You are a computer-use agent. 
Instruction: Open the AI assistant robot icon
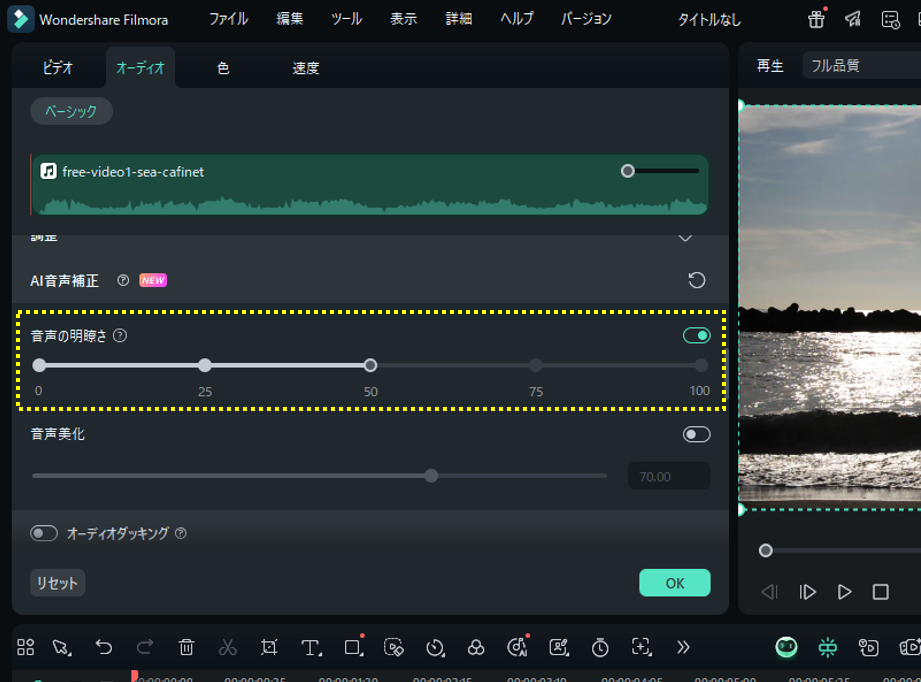tap(786, 647)
